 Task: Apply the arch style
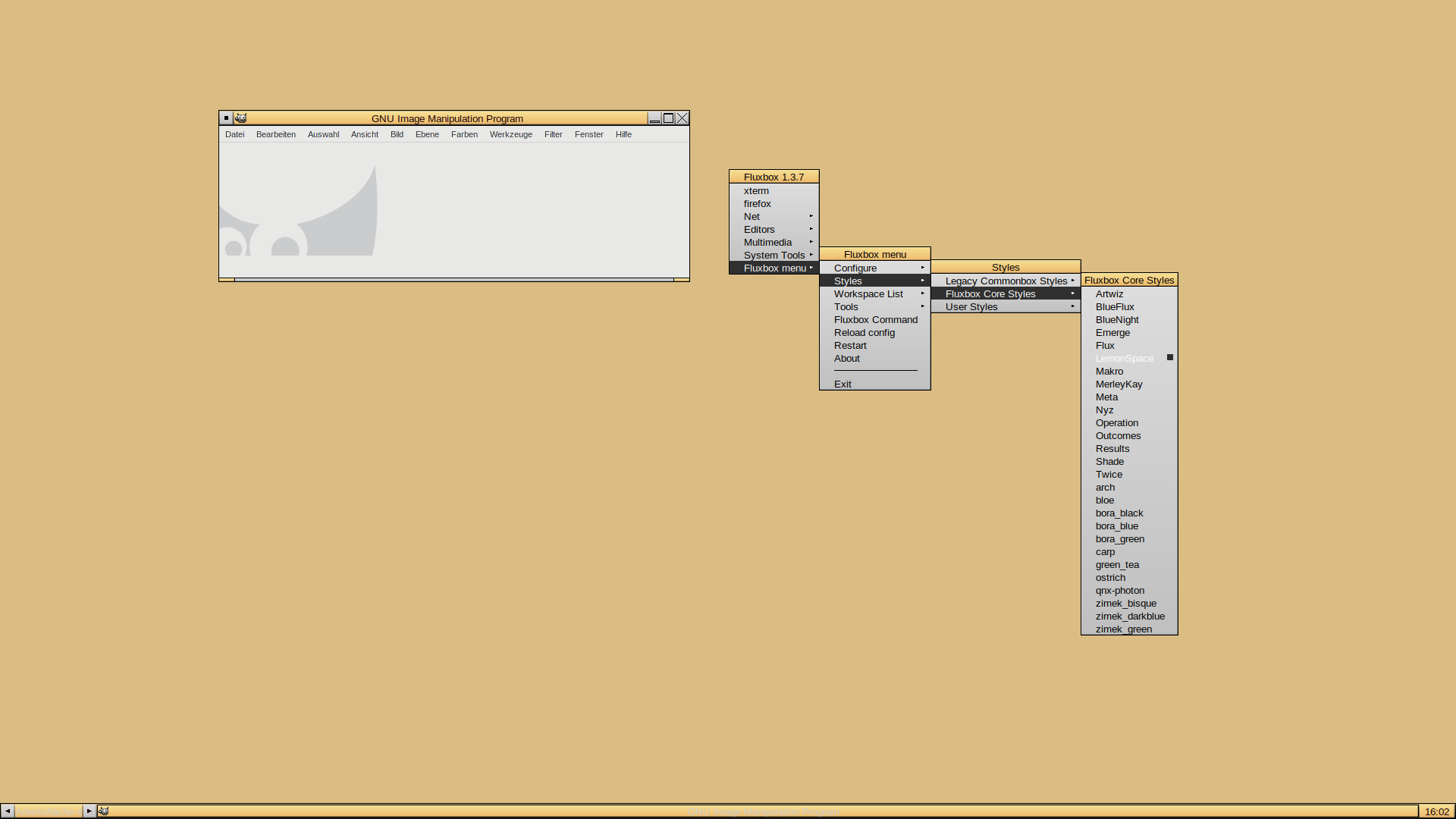click(x=1129, y=487)
